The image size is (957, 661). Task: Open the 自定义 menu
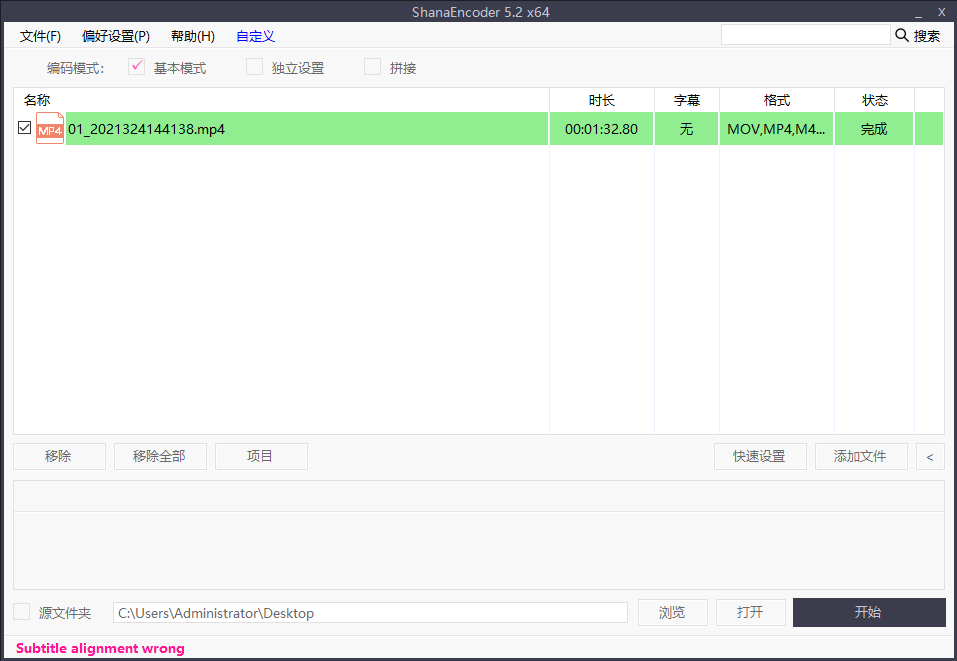point(255,36)
